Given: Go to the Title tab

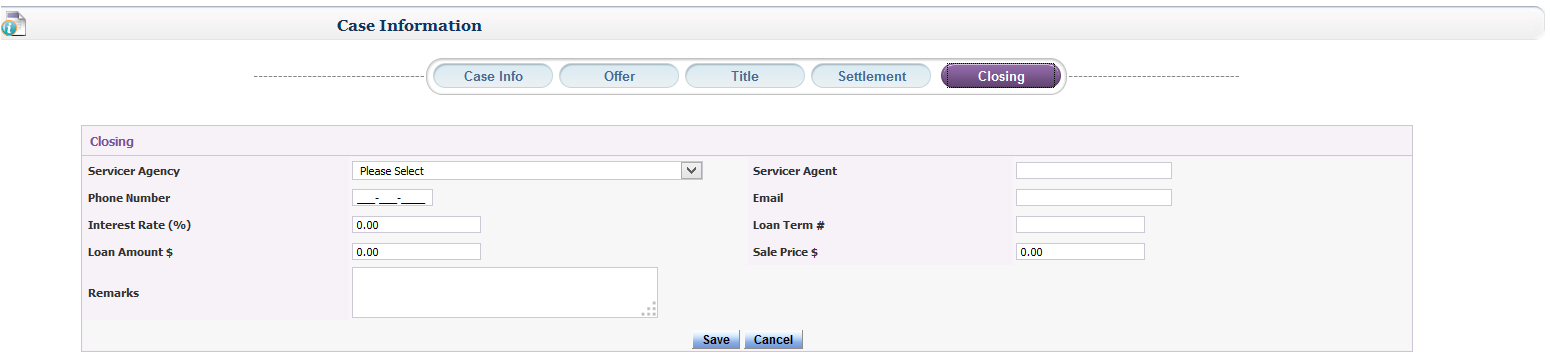Looking at the screenshot, I should 745,76.
